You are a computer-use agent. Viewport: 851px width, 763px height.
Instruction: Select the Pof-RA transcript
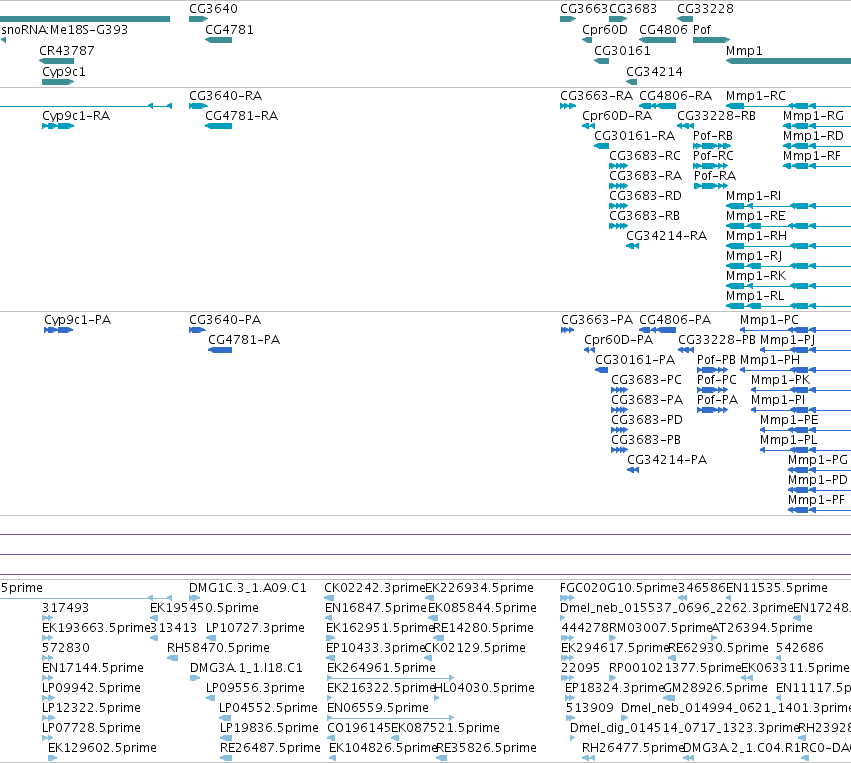pyautogui.click(x=710, y=186)
